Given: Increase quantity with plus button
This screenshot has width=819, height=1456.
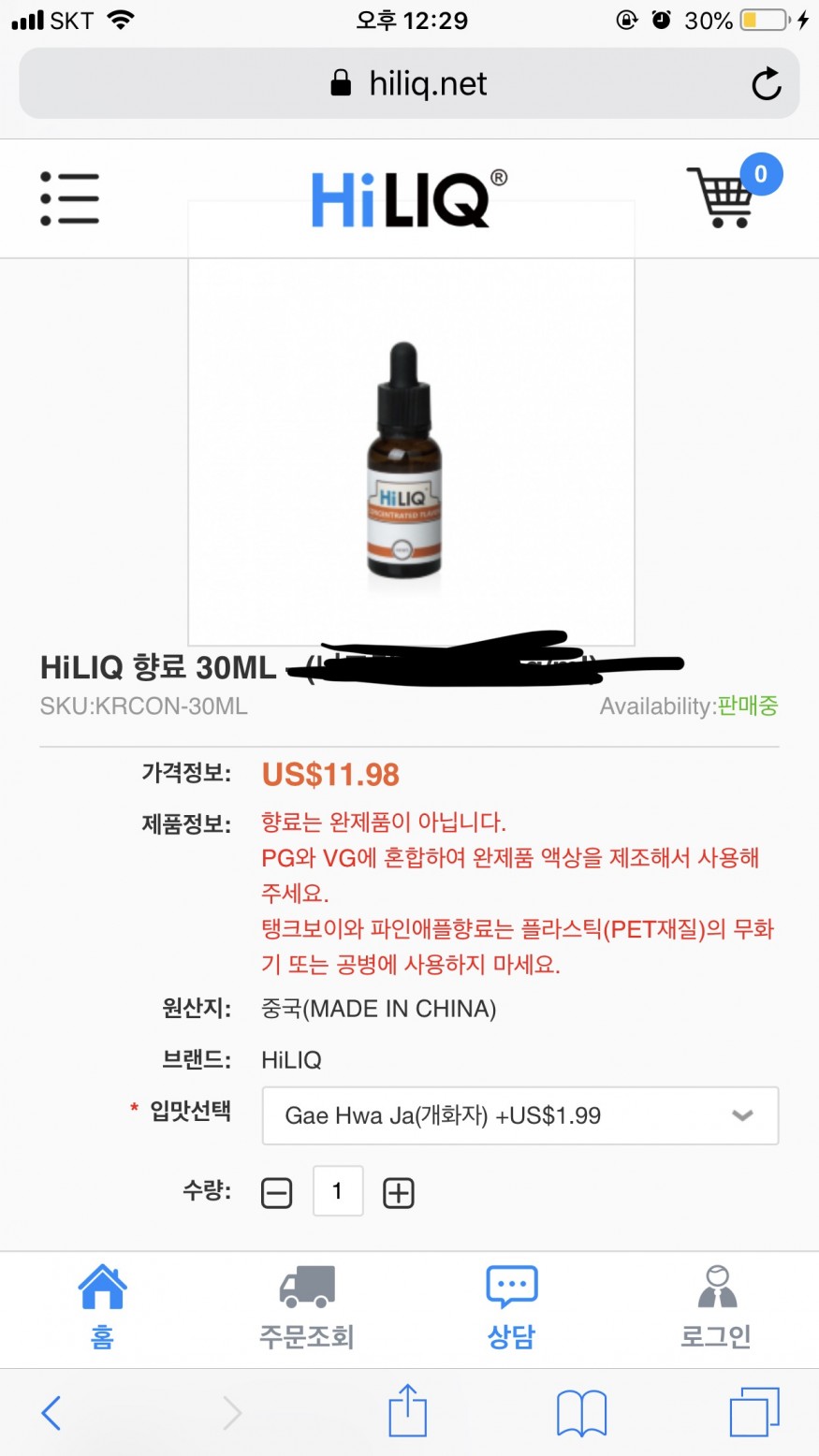Looking at the screenshot, I should [x=399, y=1193].
